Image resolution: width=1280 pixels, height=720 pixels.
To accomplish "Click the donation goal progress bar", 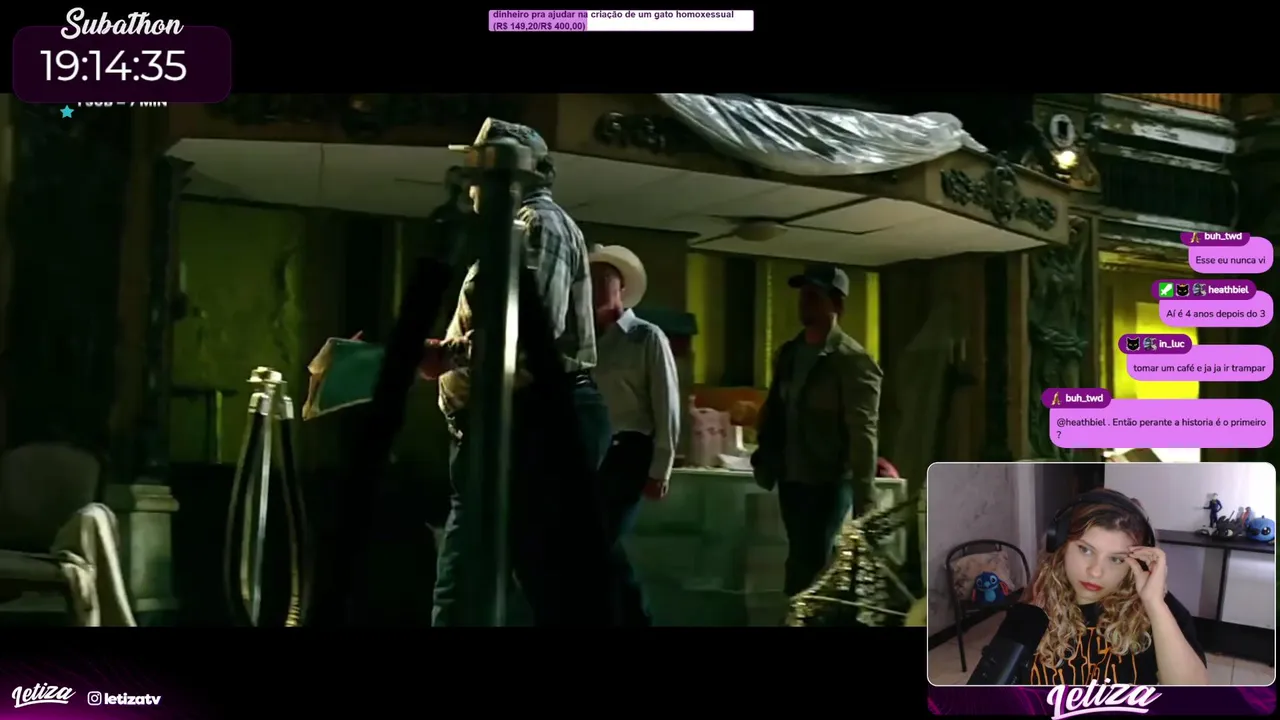I will 621,20.
